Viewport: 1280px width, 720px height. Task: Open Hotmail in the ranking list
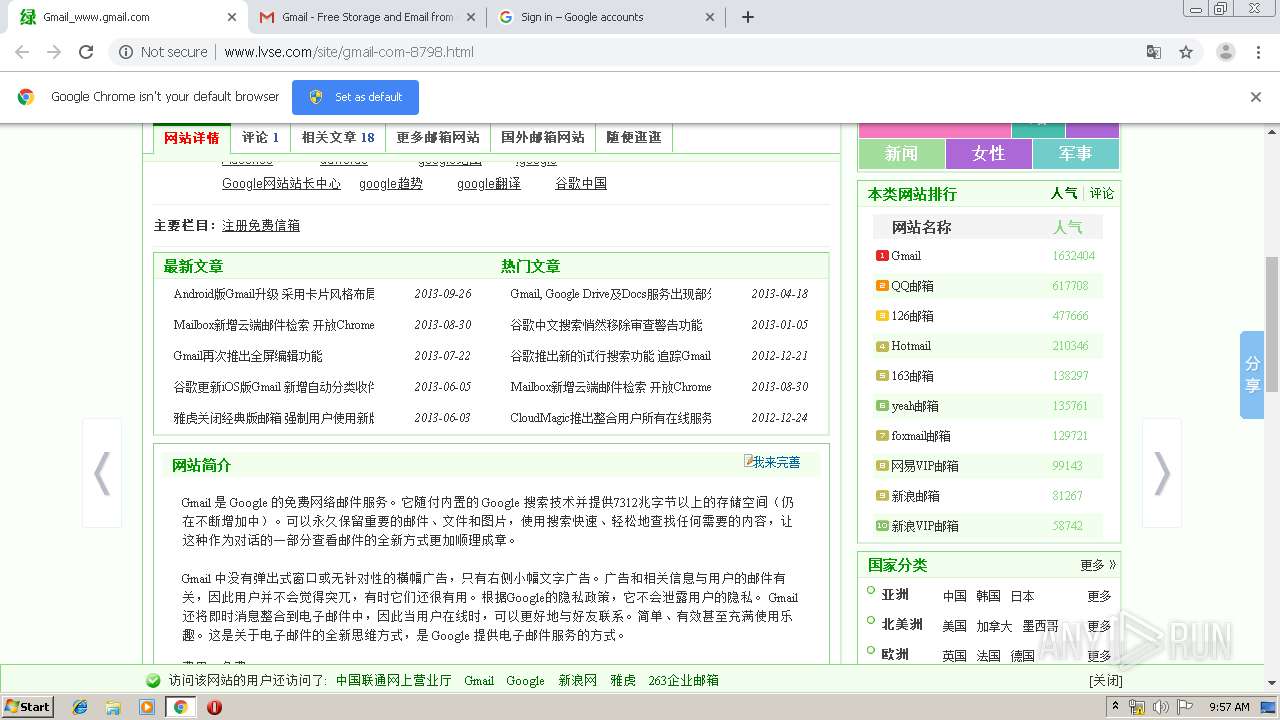click(911, 346)
